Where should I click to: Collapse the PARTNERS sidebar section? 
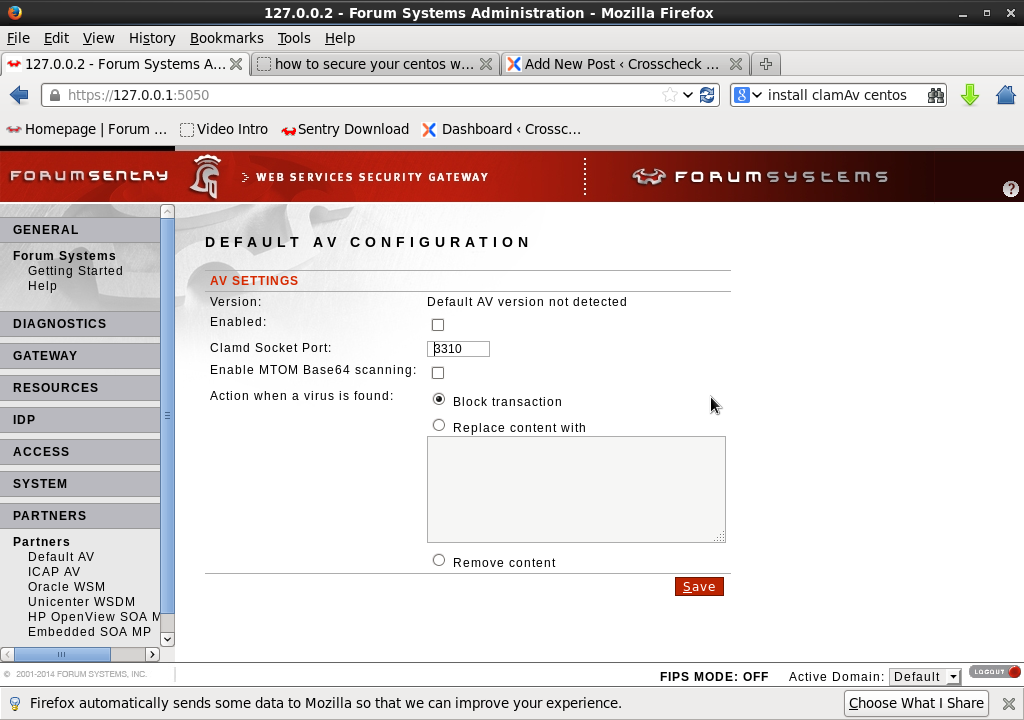(x=80, y=515)
